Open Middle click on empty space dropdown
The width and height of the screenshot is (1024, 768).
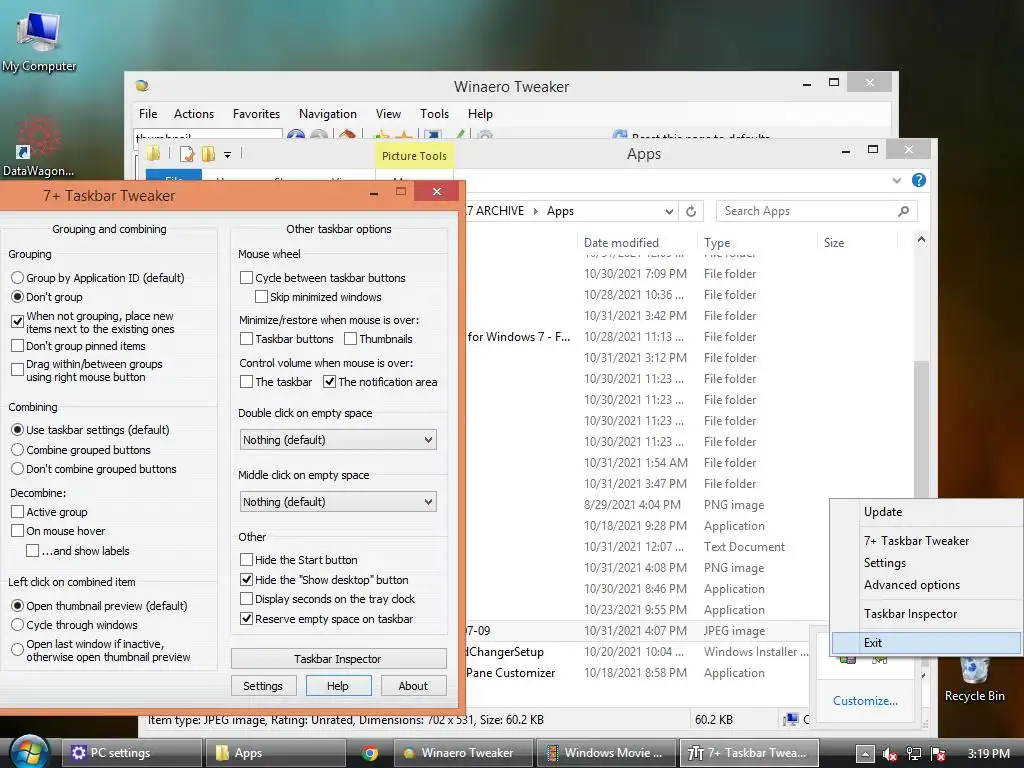click(x=338, y=502)
